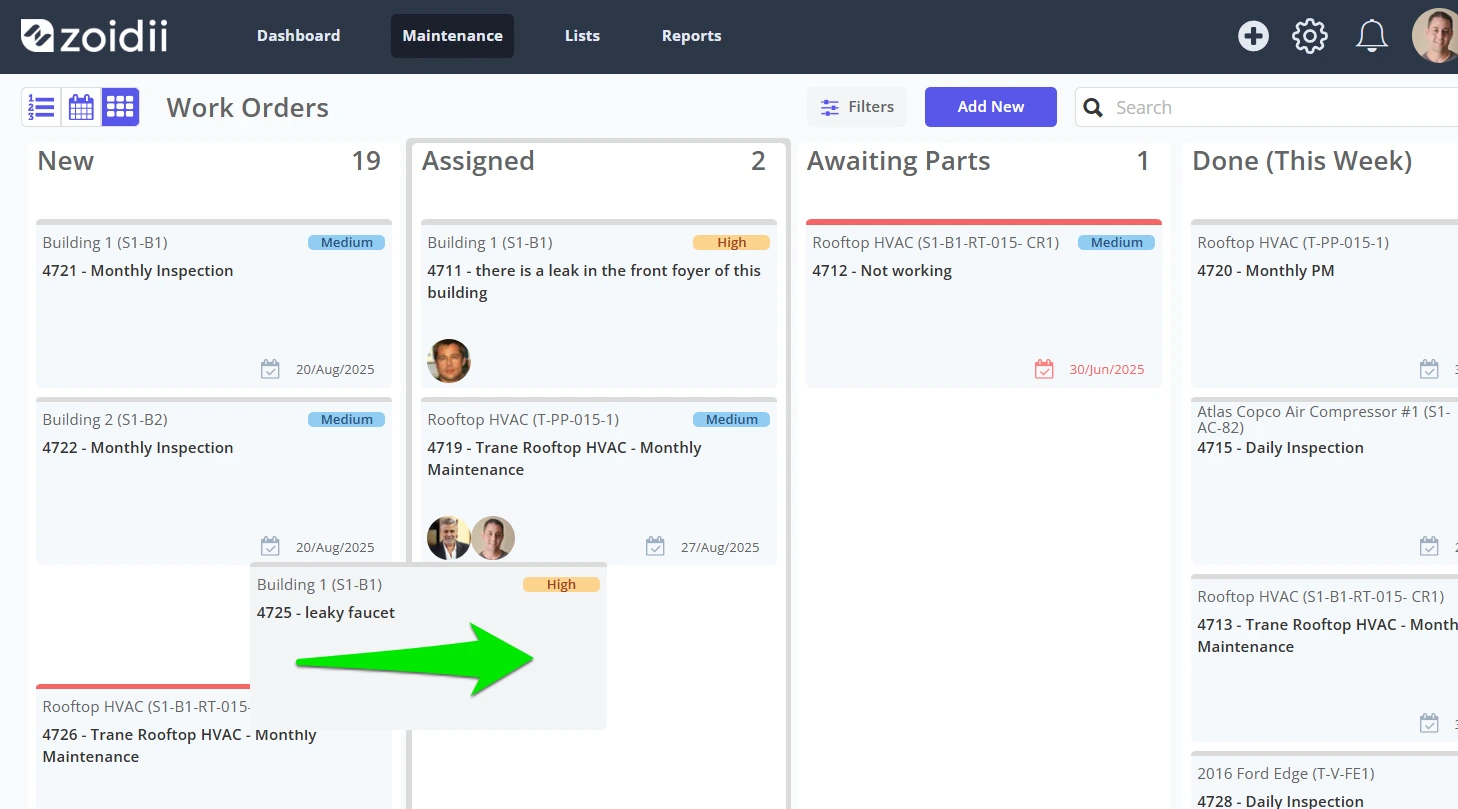This screenshot has height=809, width=1458.
Task: Open the Lists menu
Action: pos(582,36)
